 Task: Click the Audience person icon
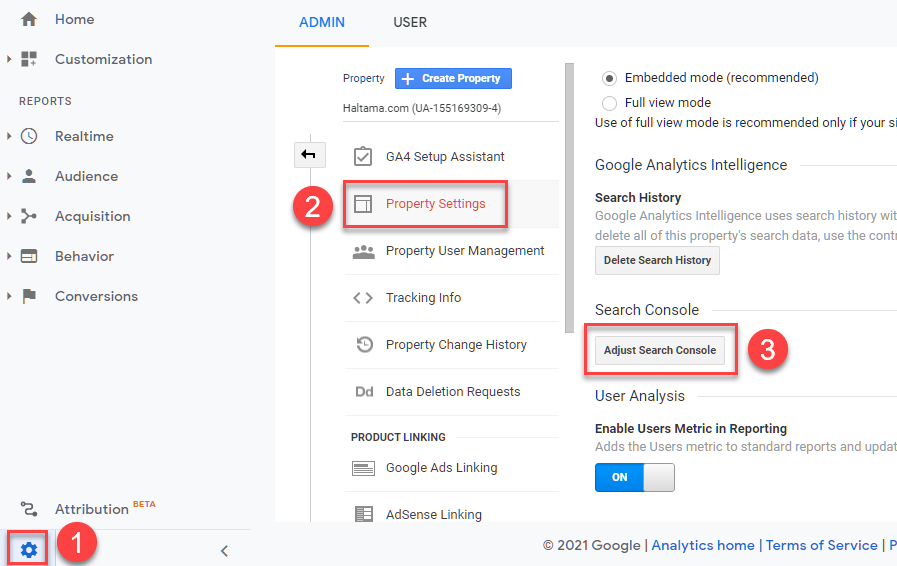pos(29,176)
